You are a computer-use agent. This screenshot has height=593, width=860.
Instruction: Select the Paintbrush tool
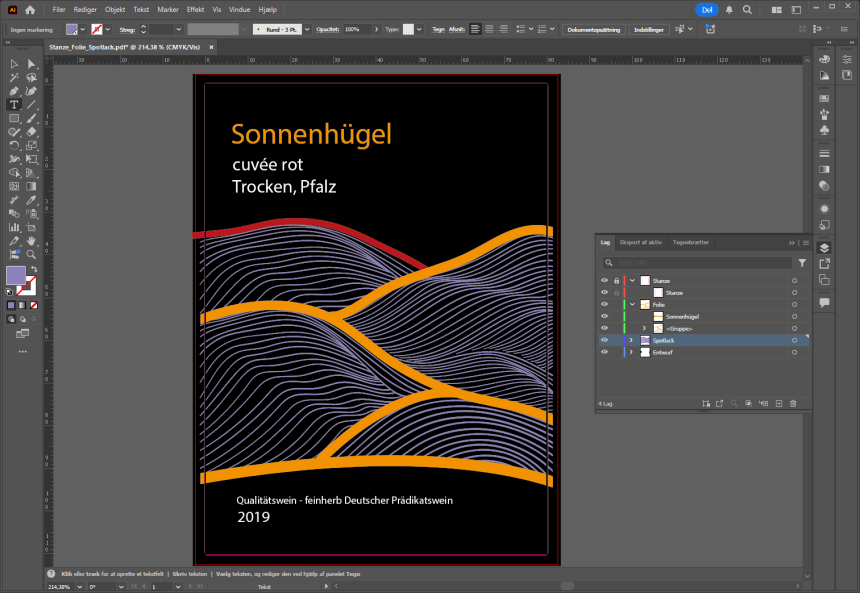point(32,118)
